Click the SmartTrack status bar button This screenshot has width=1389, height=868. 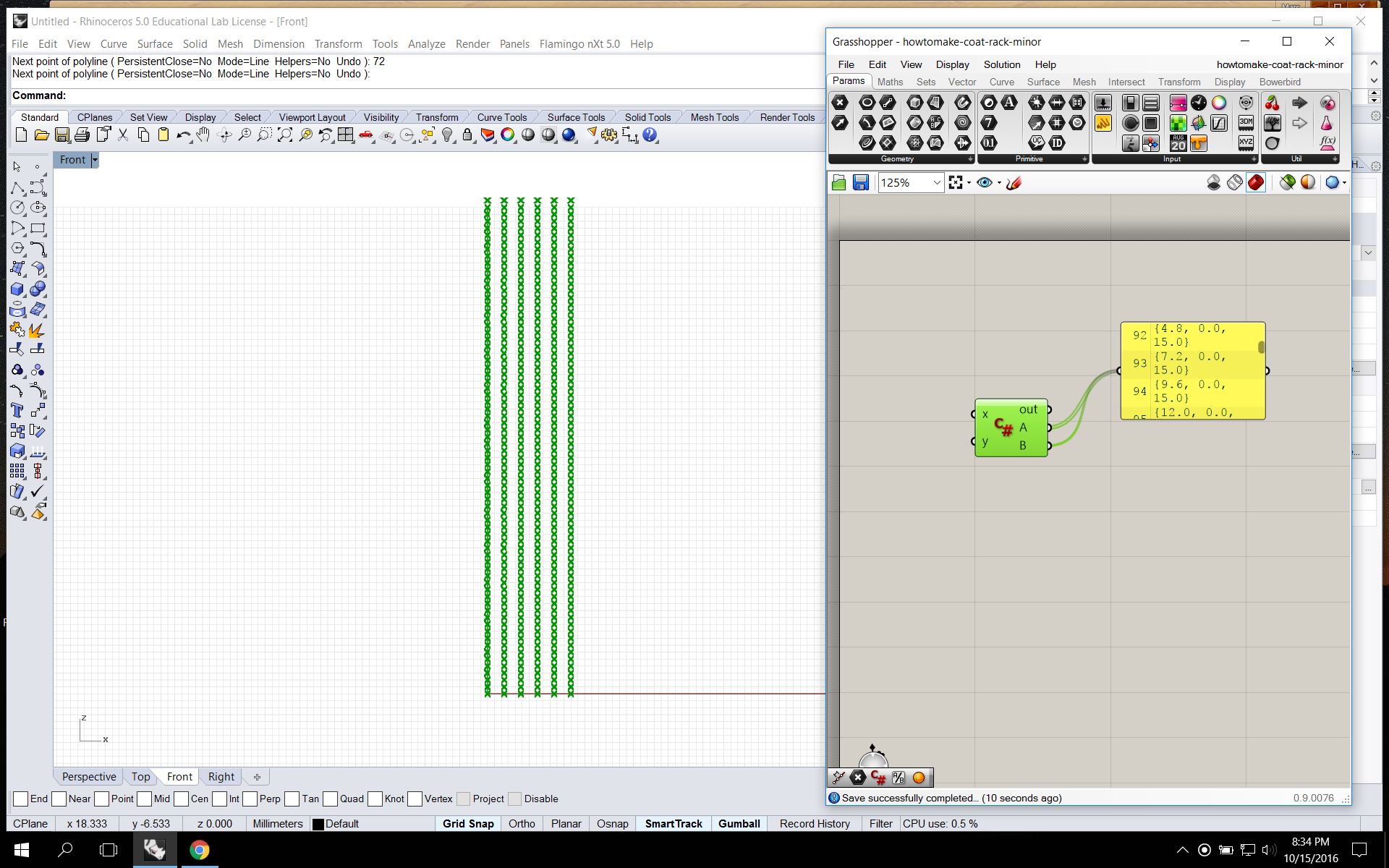click(x=674, y=823)
